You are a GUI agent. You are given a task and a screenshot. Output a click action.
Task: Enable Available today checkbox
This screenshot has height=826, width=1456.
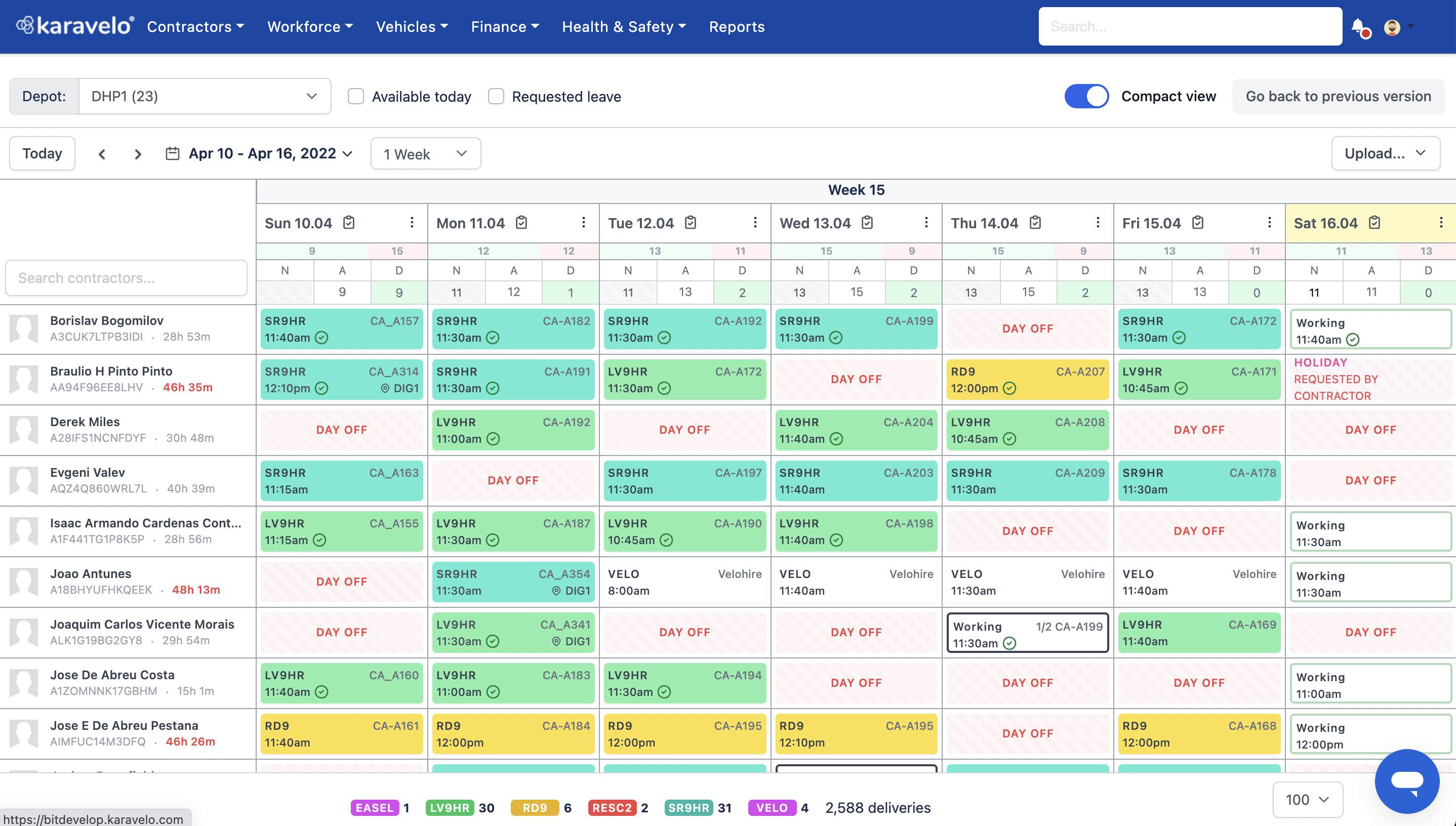[x=356, y=97]
